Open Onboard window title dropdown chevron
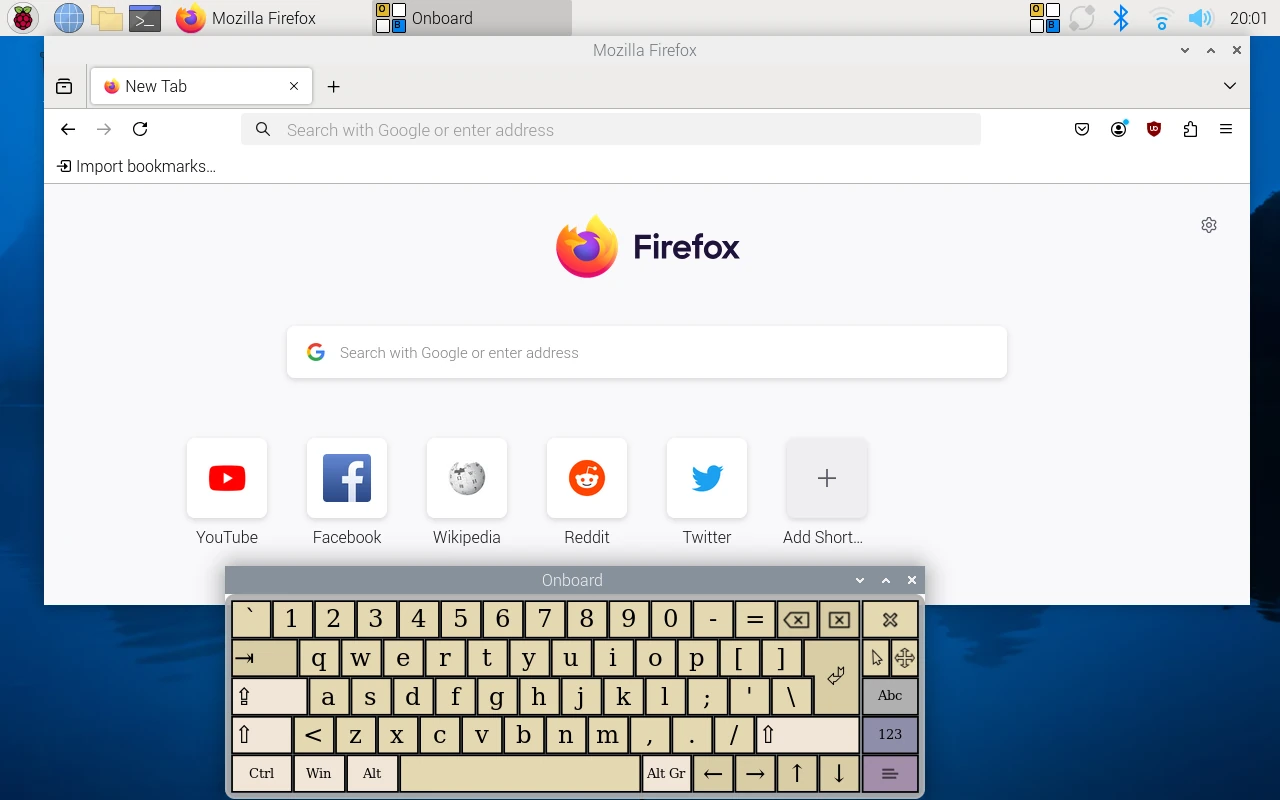 pyautogui.click(x=860, y=580)
